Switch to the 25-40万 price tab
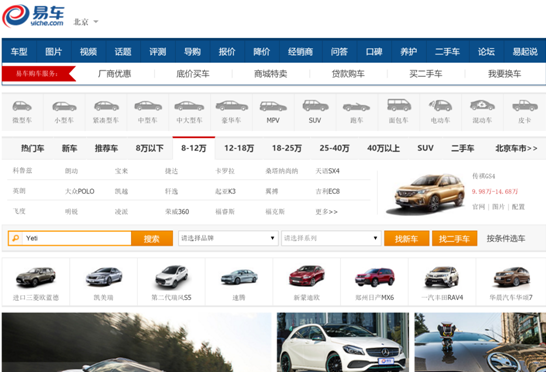Screen dimensions: 546x373 [334, 148]
